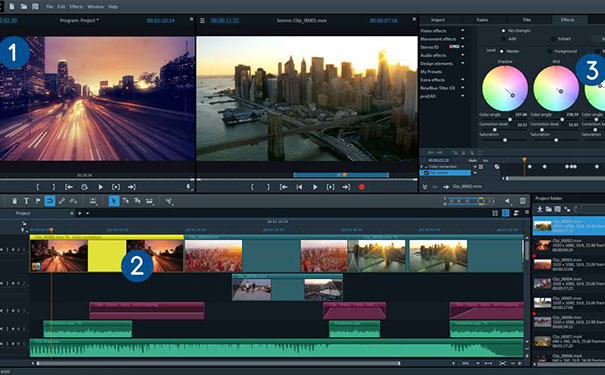Click the split scissors icon in timeline toolbar
The image size is (605, 375).
pos(169,201)
